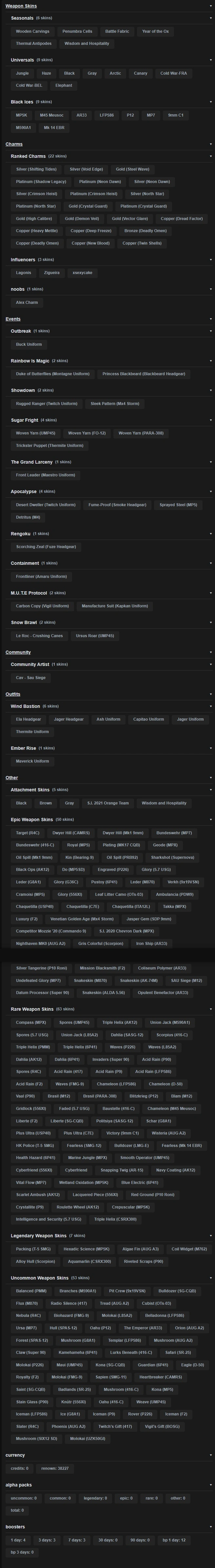Select the Wooden Carvings skin tag
This screenshot has width=215, height=1568.
point(33,32)
